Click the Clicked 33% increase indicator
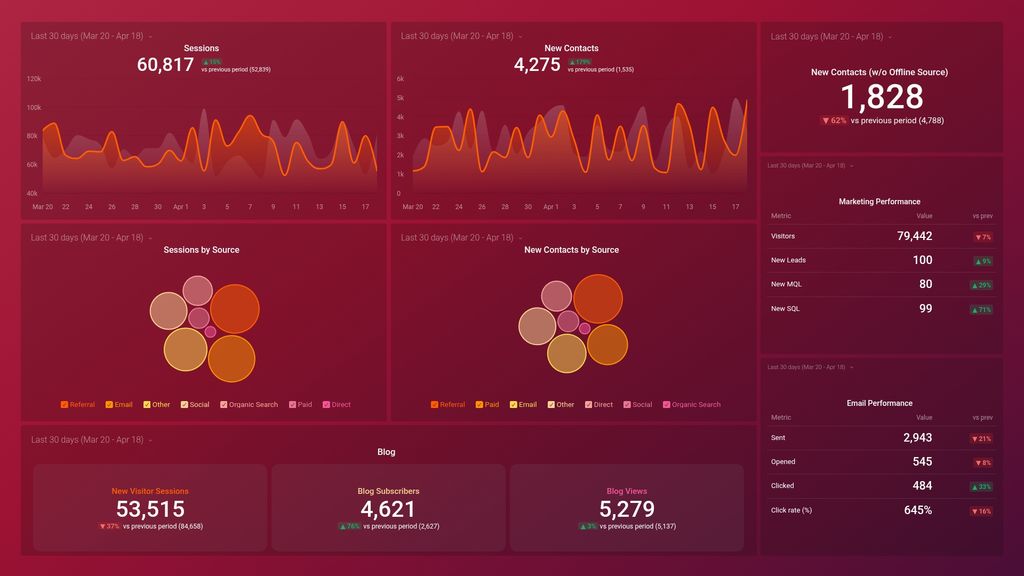The height and width of the screenshot is (576, 1024). 983,487
